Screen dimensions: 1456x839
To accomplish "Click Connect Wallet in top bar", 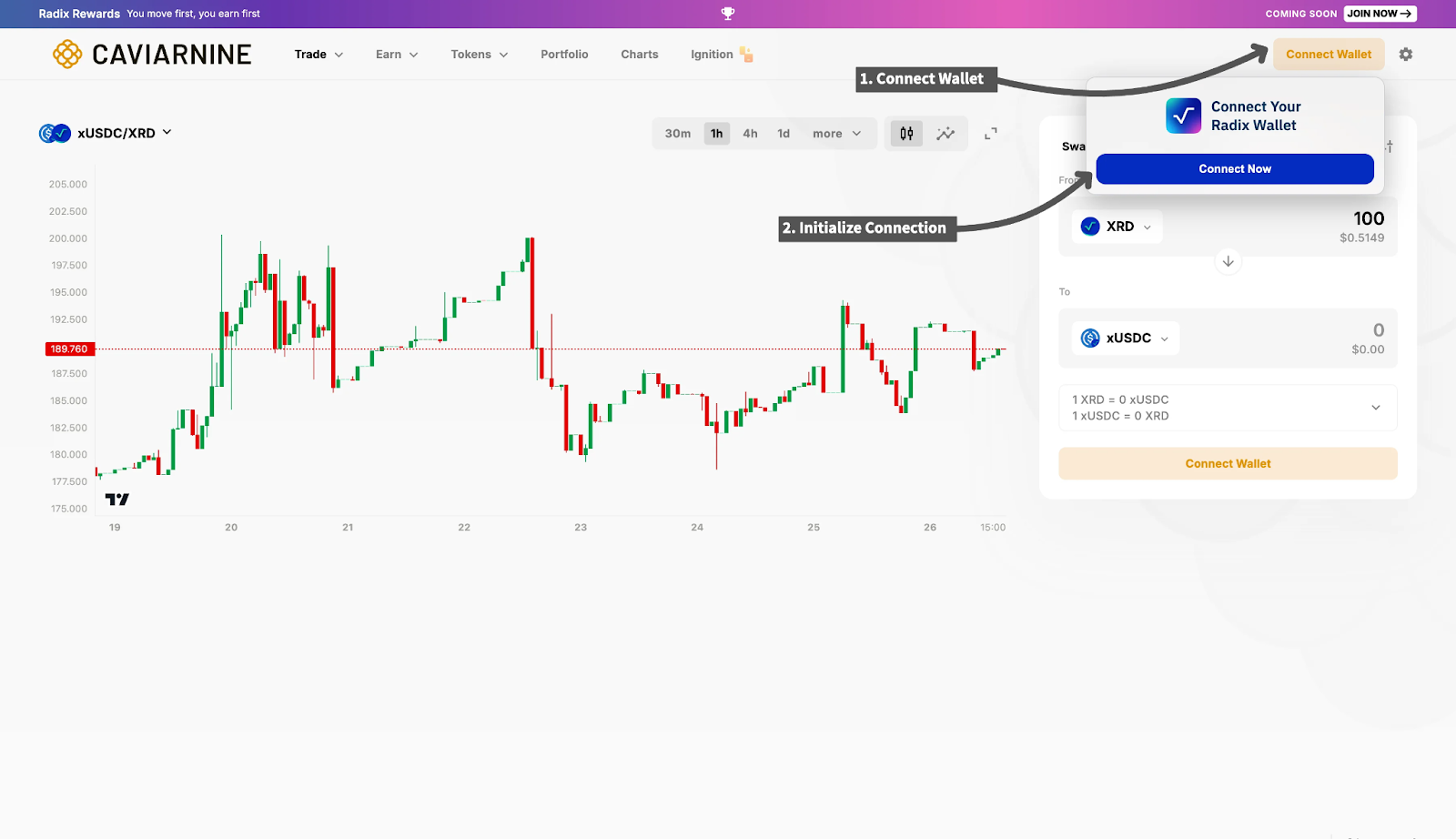I will click(x=1329, y=55).
